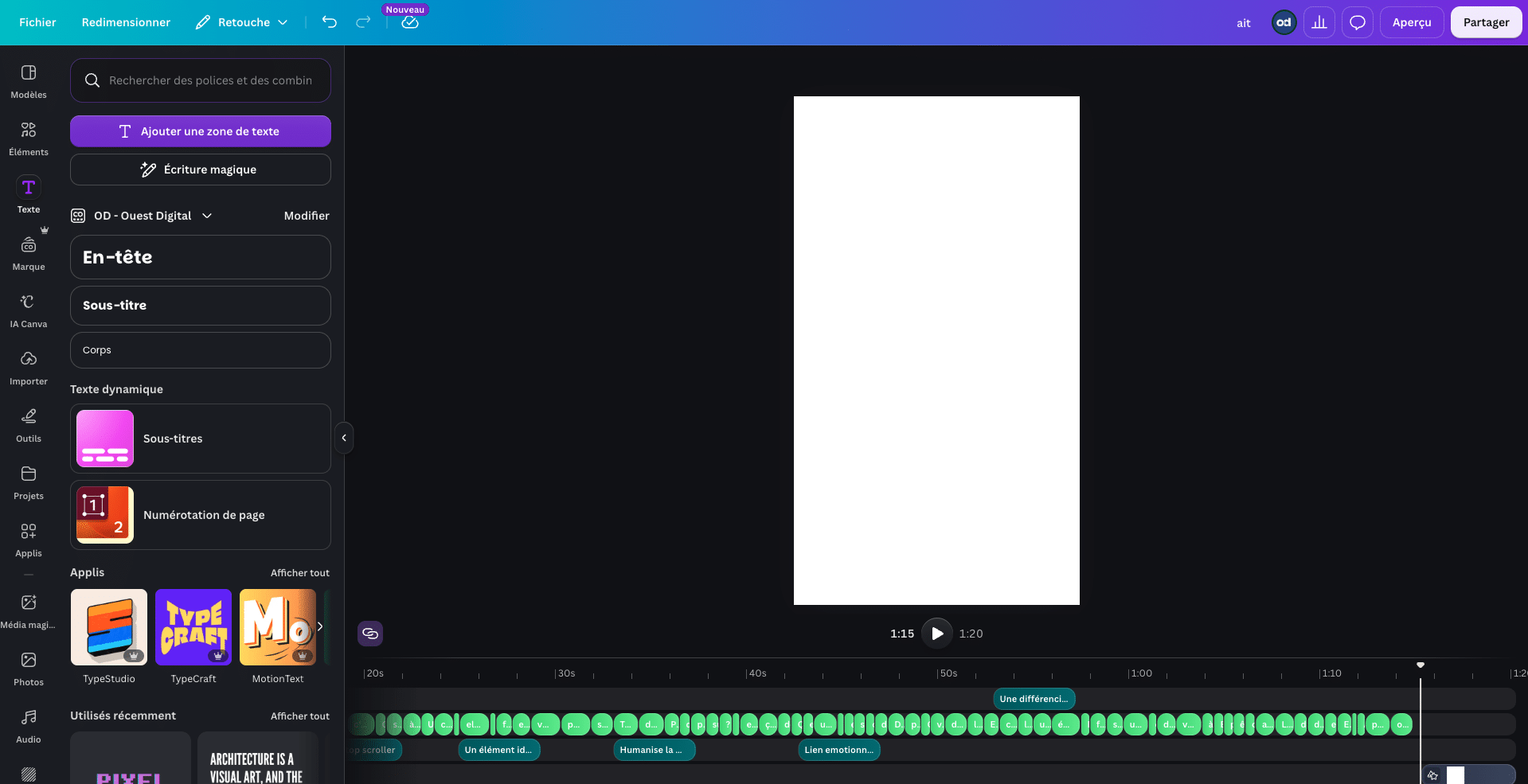
Task: Click Modifier next to brand kit
Action: coord(307,216)
